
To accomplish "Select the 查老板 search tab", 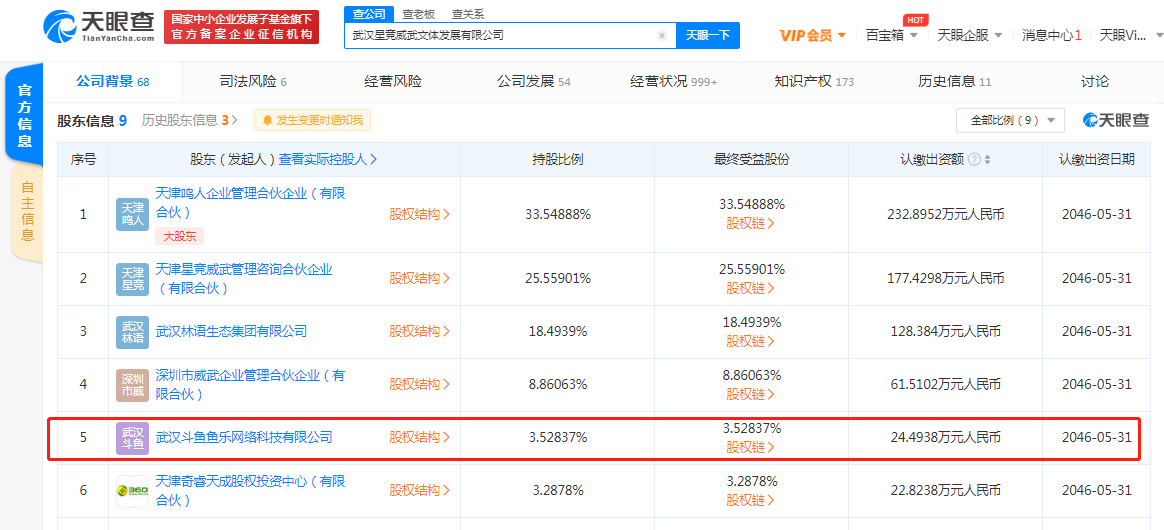I will [418, 14].
